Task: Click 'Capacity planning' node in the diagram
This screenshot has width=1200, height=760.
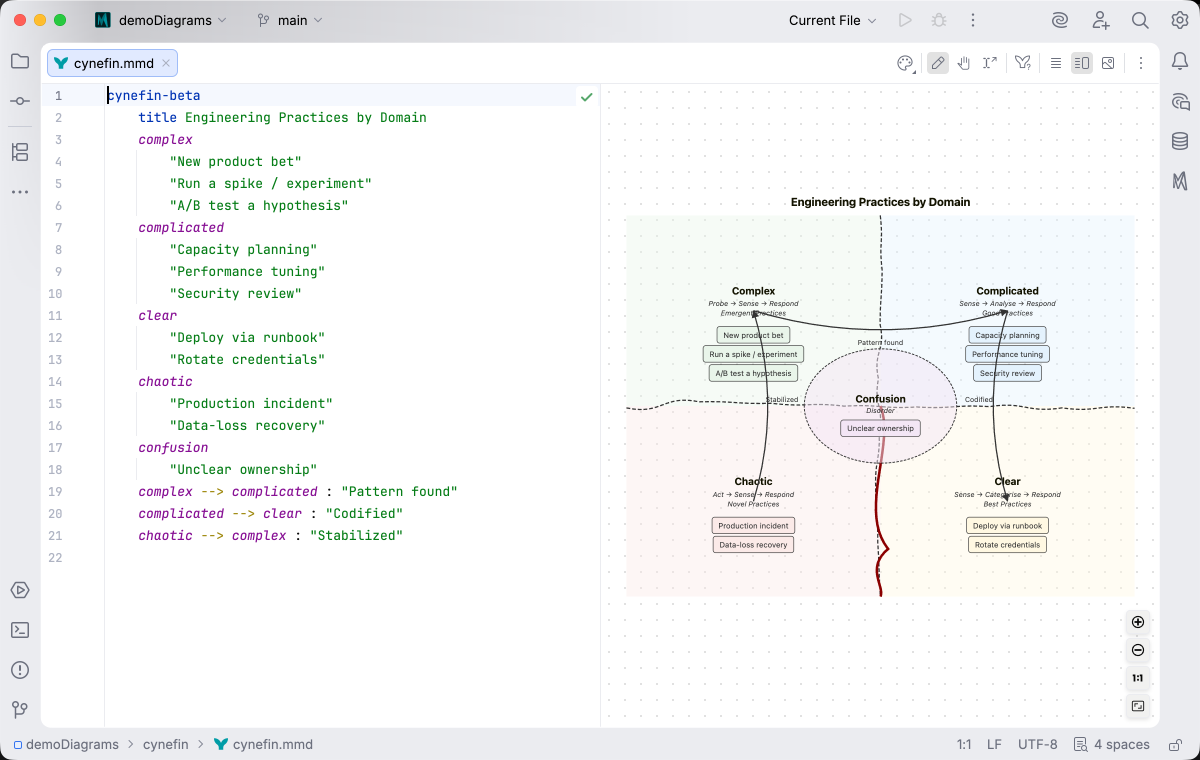Action: coord(1007,335)
